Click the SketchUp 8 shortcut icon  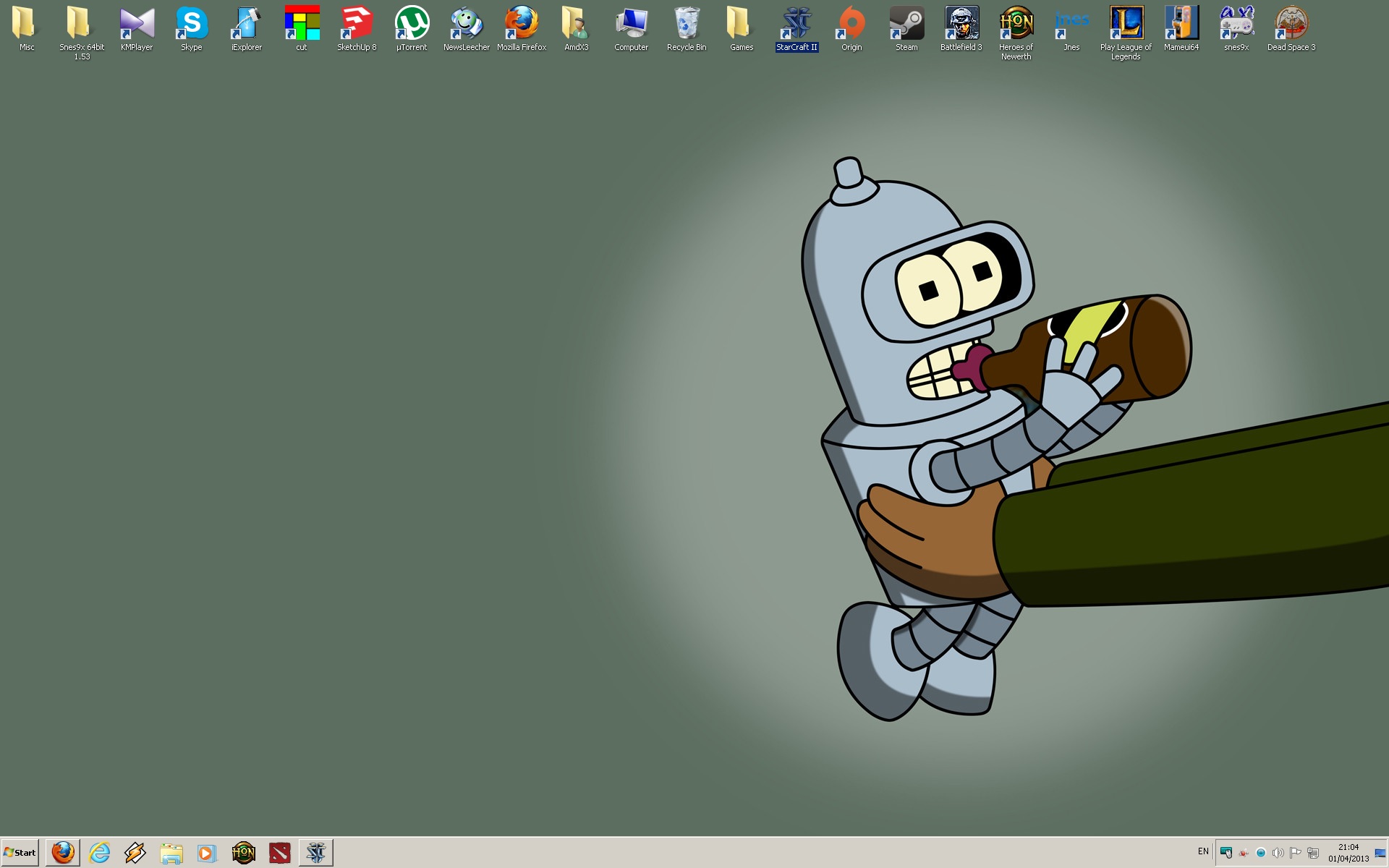coord(357,24)
